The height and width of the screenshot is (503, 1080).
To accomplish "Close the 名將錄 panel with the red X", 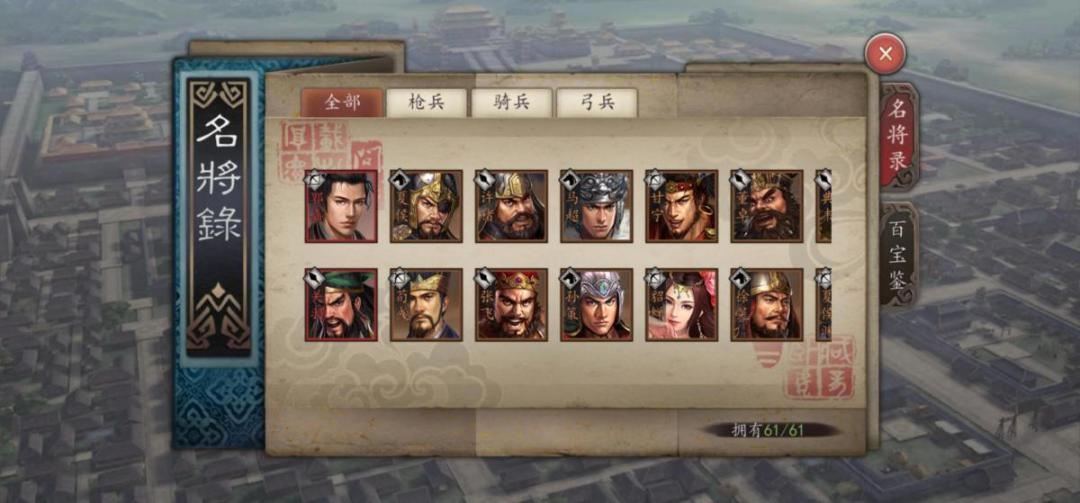I will point(886,53).
